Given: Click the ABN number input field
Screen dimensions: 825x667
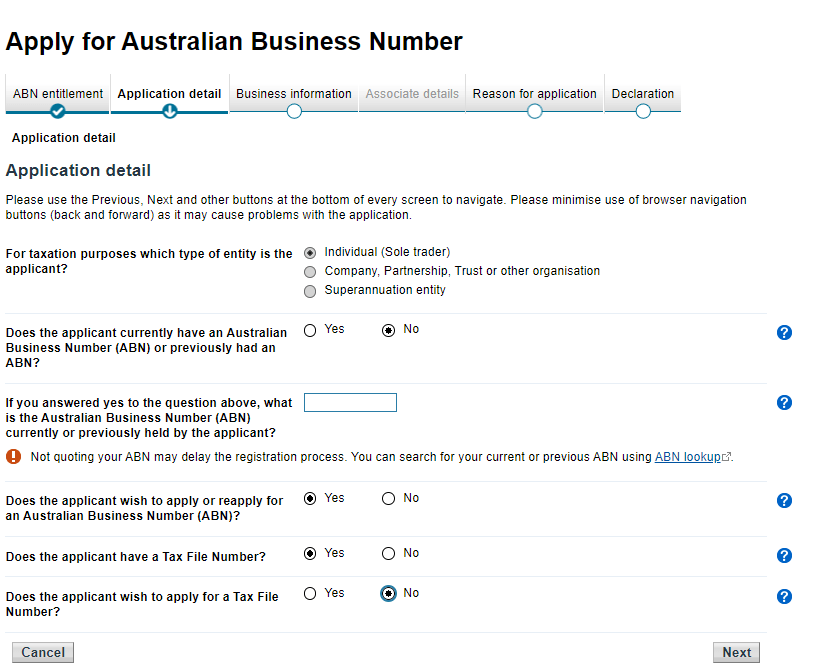Looking at the screenshot, I should 350,403.
